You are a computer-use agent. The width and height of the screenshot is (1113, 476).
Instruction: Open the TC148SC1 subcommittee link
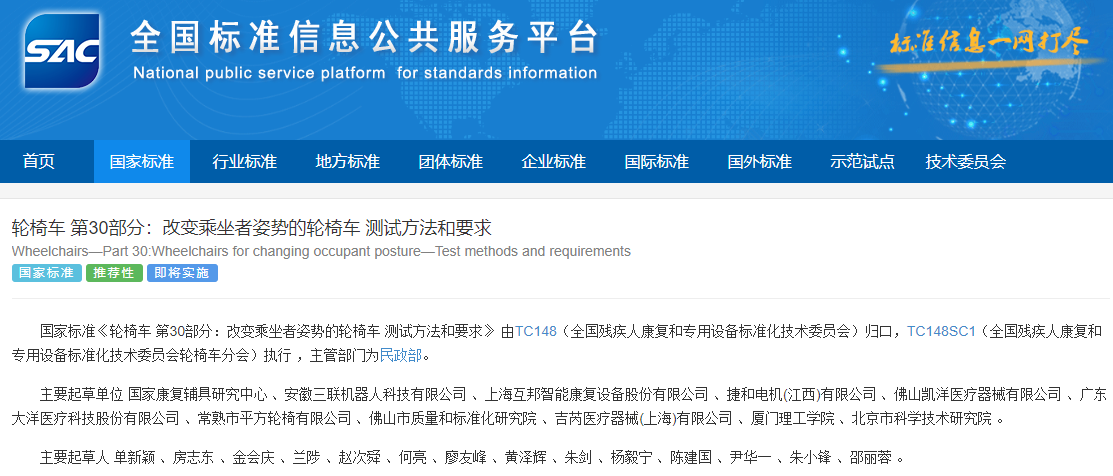pyautogui.click(x=940, y=331)
